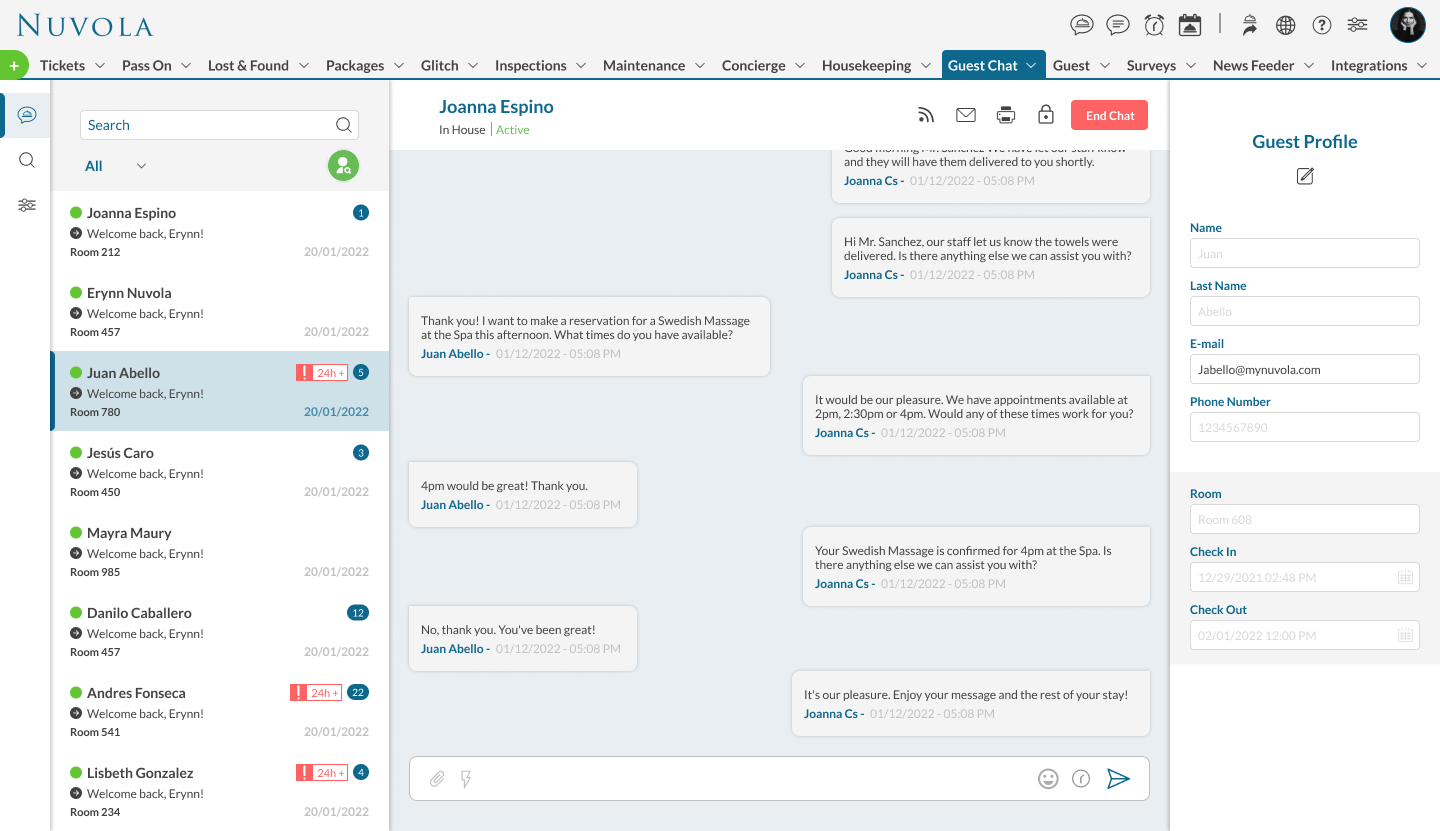Click the padlock icon in chat header
Viewport: 1440px width, 831px height.
click(1046, 115)
